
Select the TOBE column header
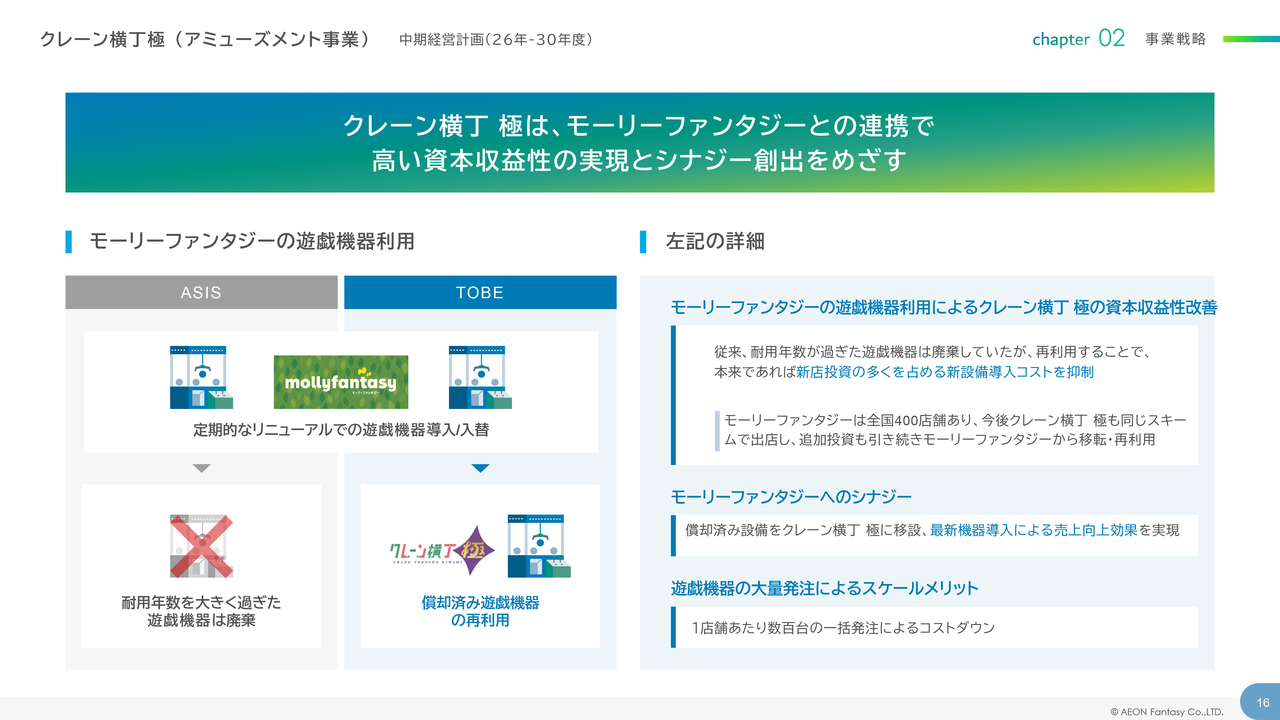coord(480,293)
